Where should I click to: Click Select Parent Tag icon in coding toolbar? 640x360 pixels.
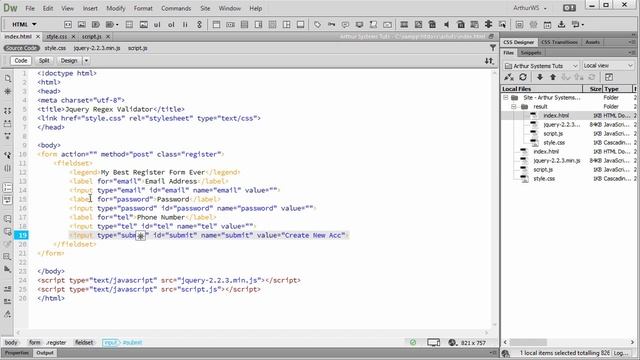[7, 156]
